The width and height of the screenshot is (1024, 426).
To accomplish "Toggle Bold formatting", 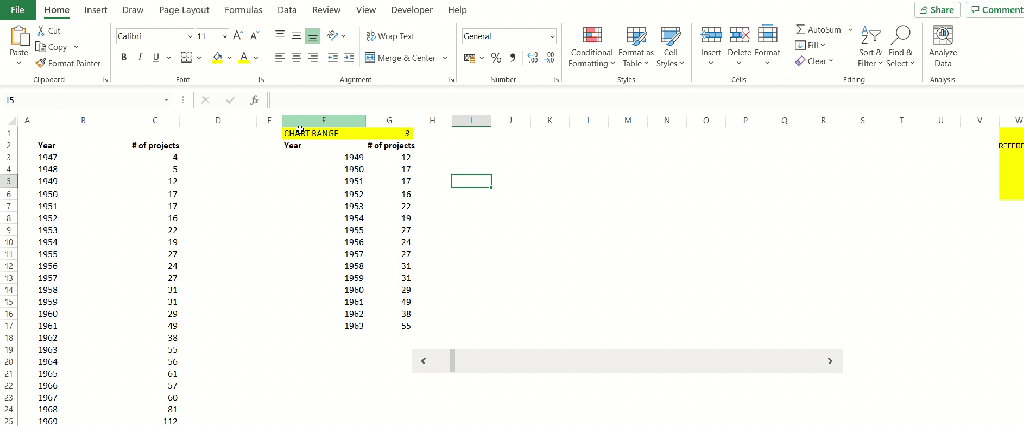I will (x=124, y=57).
